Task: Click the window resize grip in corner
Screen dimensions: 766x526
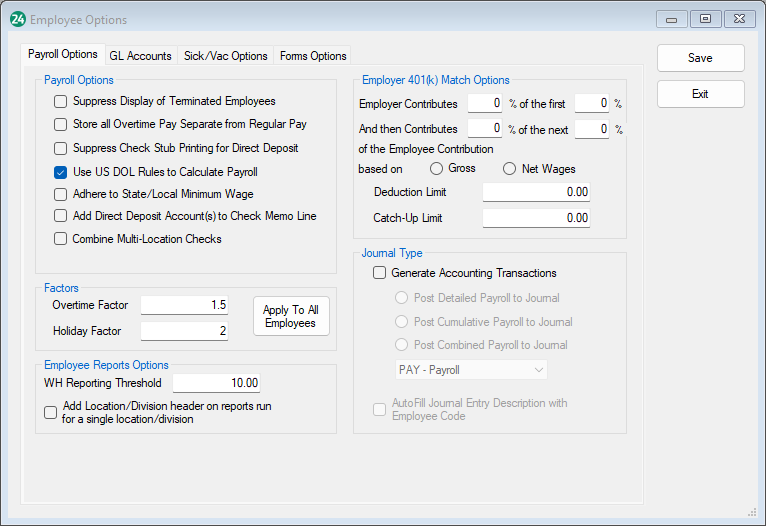Action: pyautogui.click(x=752, y=512)
